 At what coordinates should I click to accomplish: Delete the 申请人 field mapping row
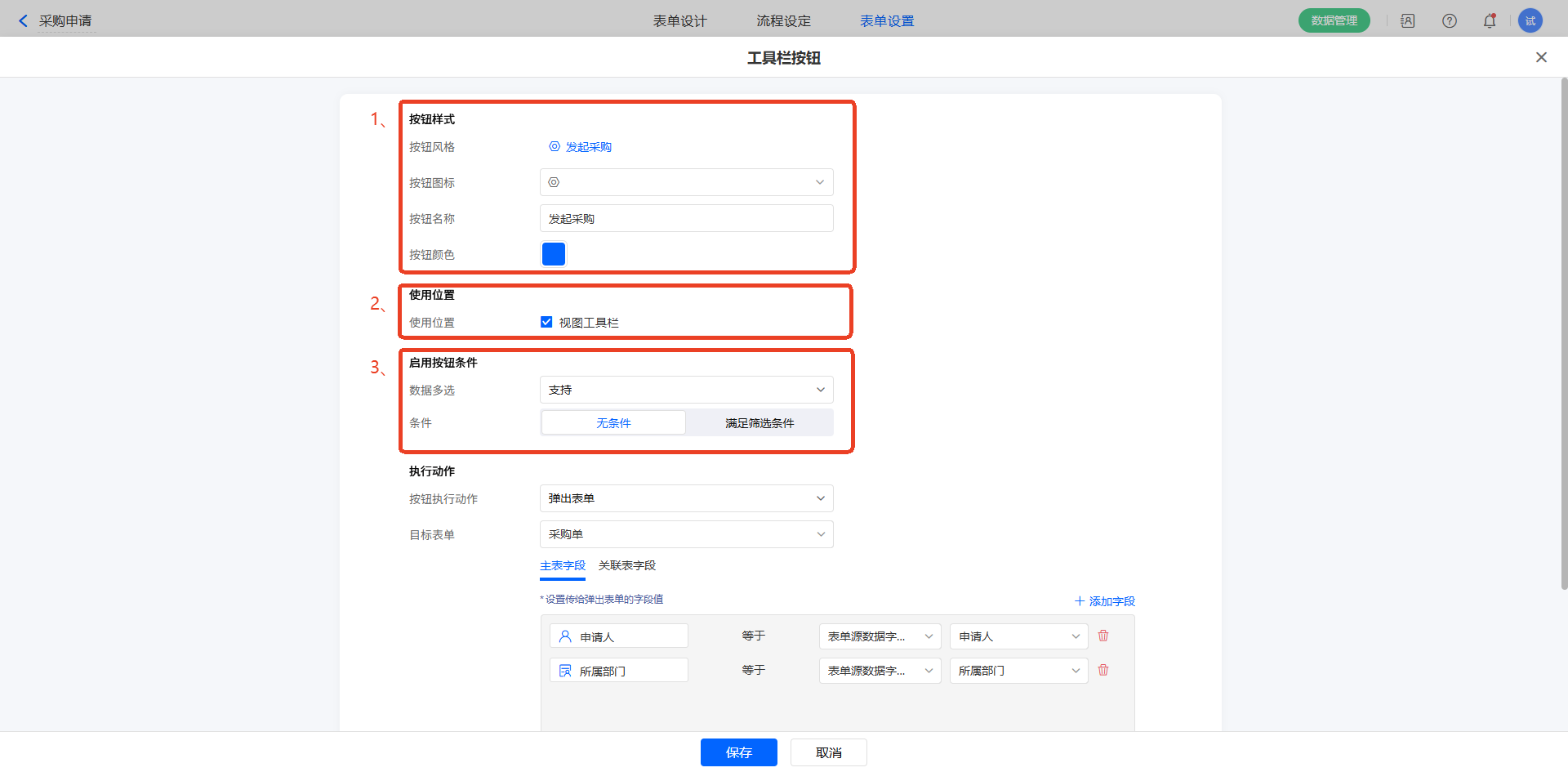click(x=1103, y=636)
